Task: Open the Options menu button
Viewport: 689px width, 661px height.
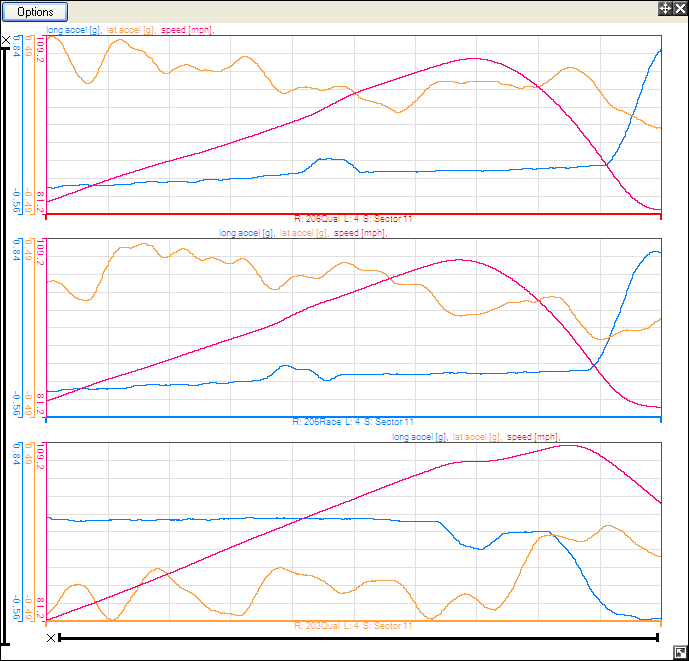Action: pyautogui.click(x=35, y=12)
